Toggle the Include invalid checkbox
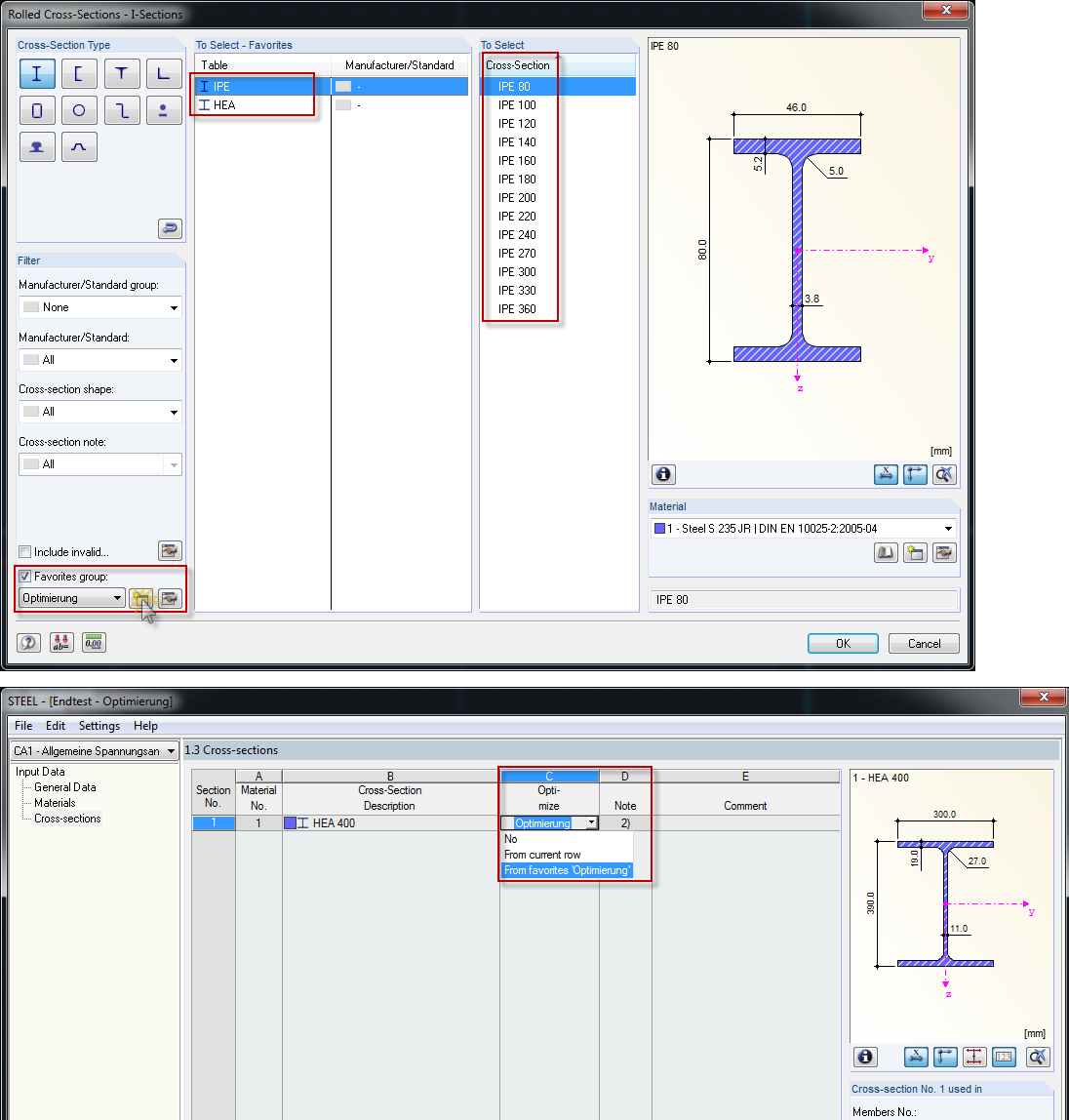This screenshot has width=1069, height=1120. click(25, 552)
